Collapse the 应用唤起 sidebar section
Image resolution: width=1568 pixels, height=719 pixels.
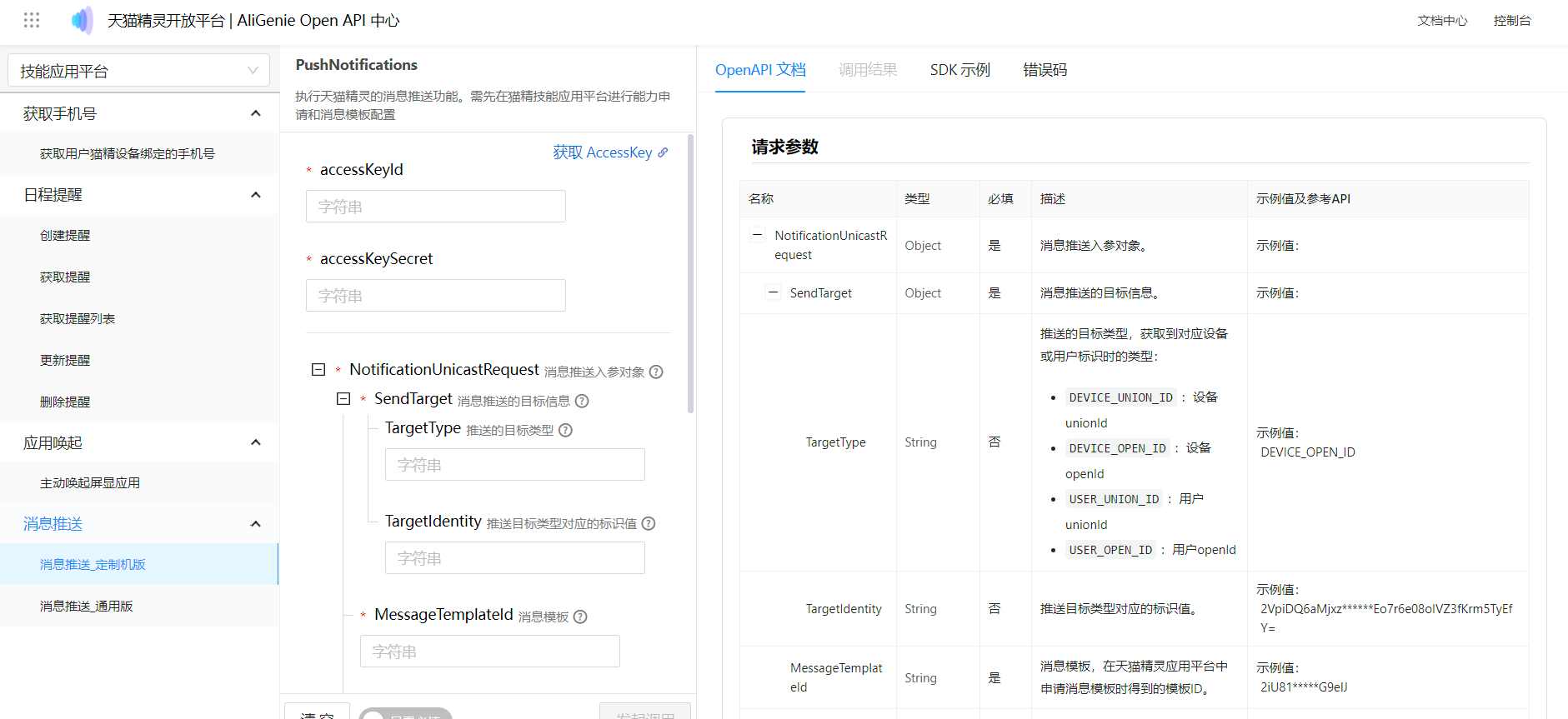pyautogui.click(x=256, y=442)
